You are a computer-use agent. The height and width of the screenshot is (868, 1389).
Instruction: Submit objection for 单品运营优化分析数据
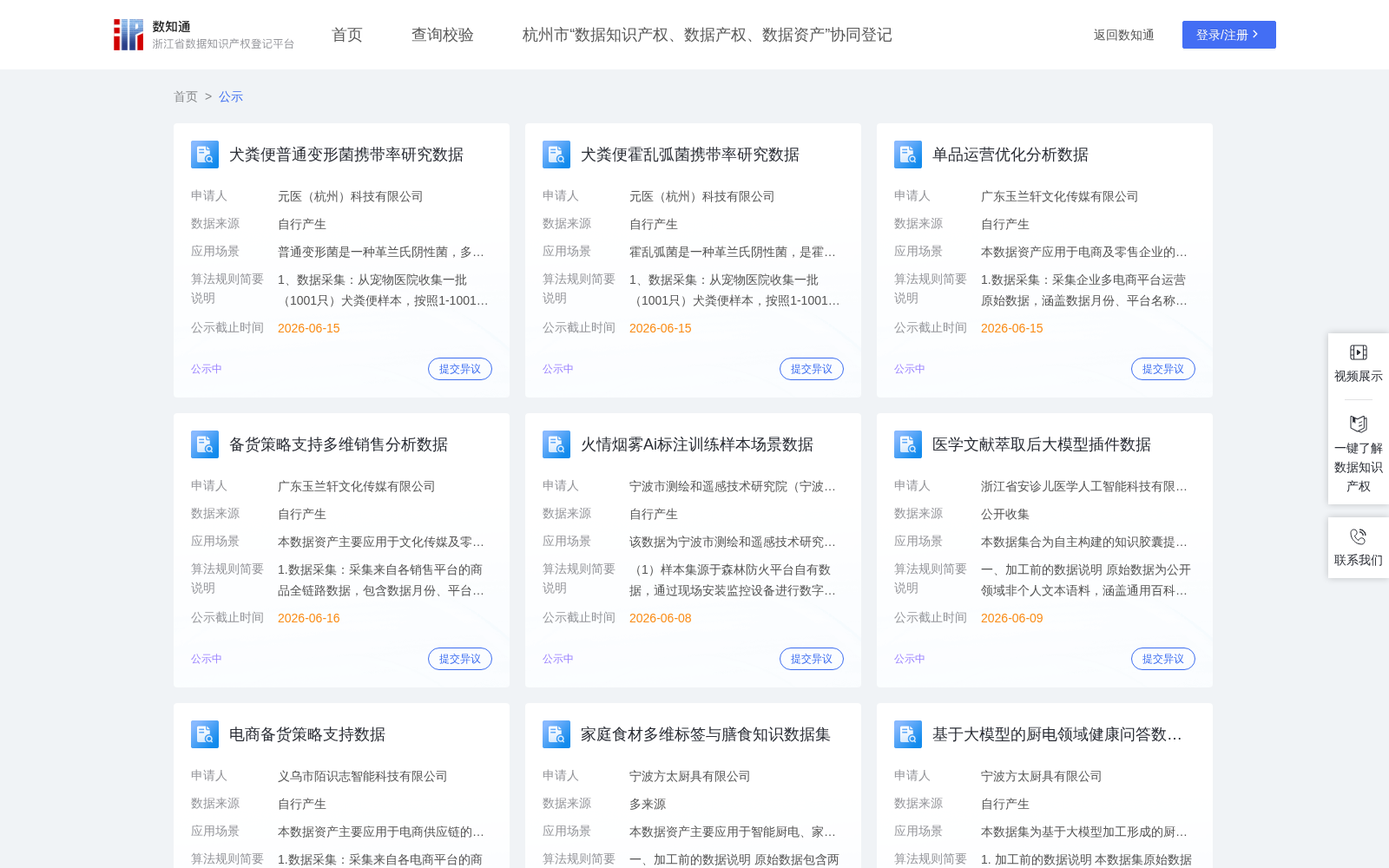point(1163,369)
